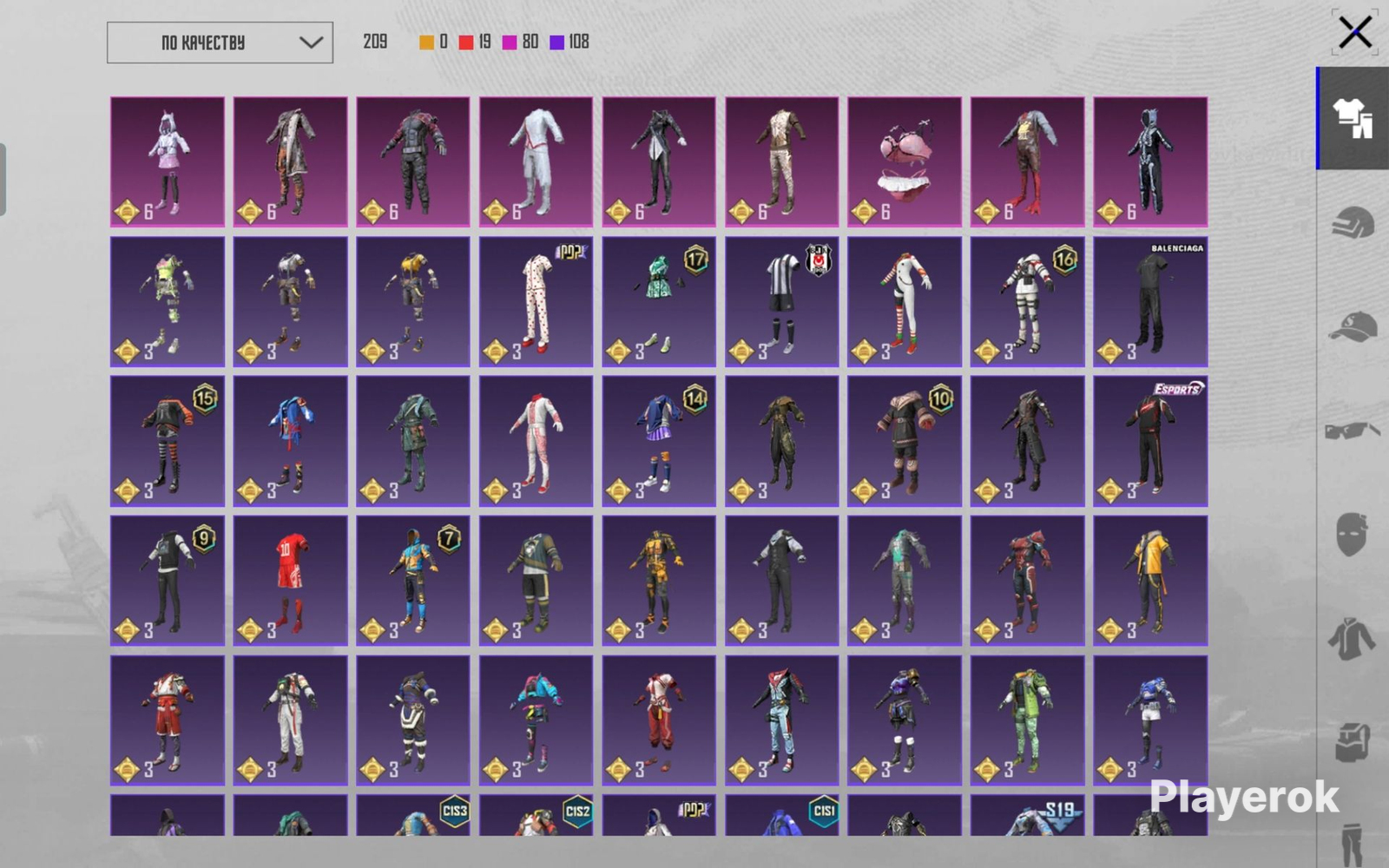Switch to the baseball cap category icon
Image resolution: width=1389 pixels, height=868 pixels.
(x=1353, y=326)
